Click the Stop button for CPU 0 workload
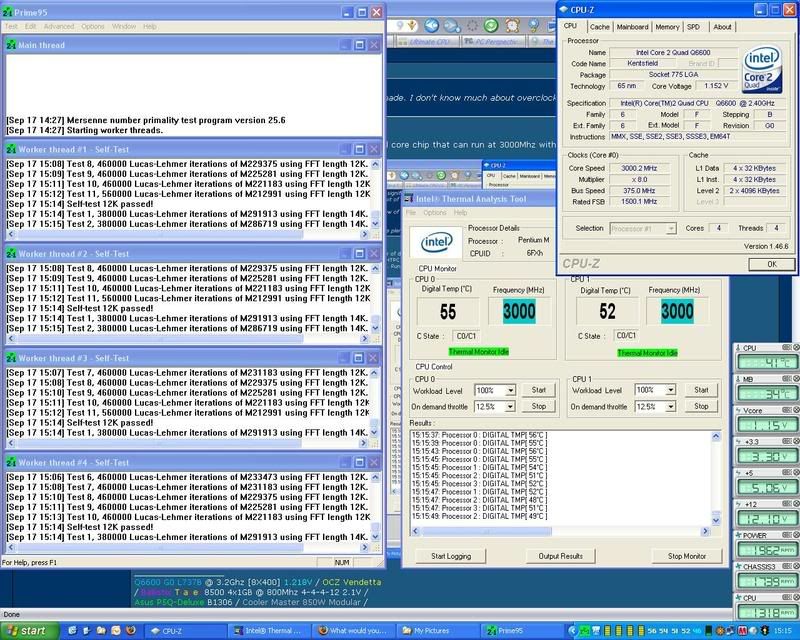Viewport: 800px width, 640px height. 539,406
